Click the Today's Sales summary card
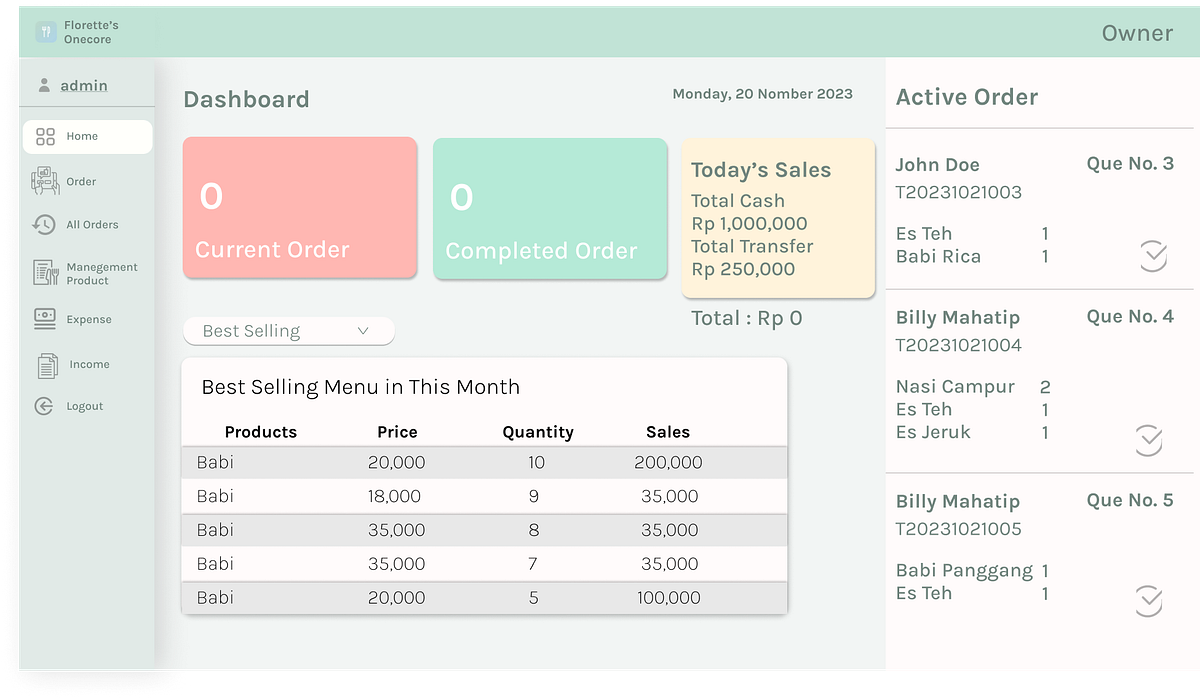The height and width of the screenshot is (699, 1200). click(778, 217)
